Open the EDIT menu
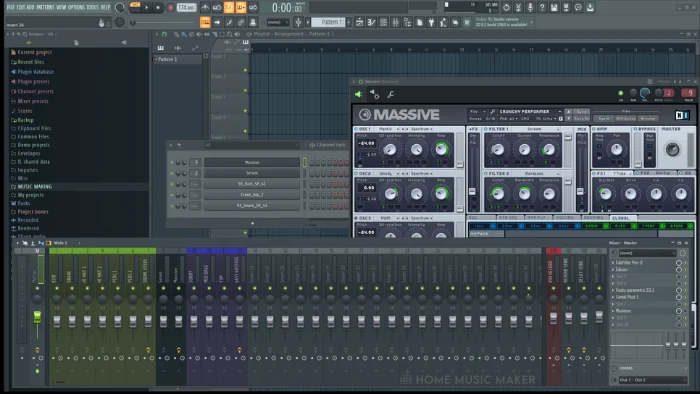 pos(21,7)
